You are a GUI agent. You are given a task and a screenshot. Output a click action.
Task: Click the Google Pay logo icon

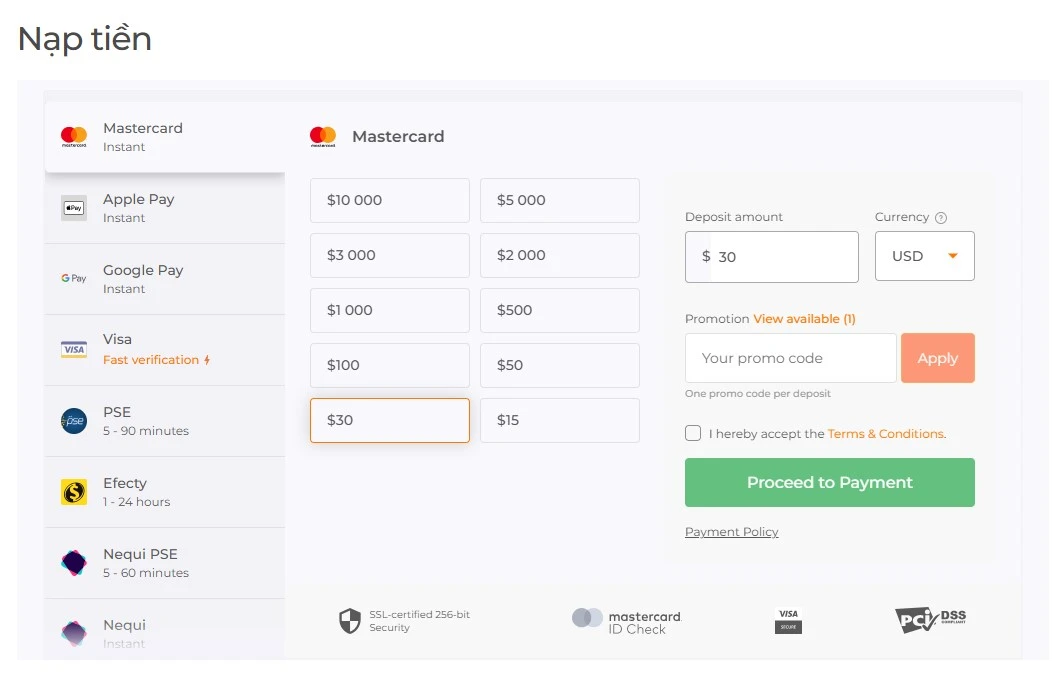(74, 279)
